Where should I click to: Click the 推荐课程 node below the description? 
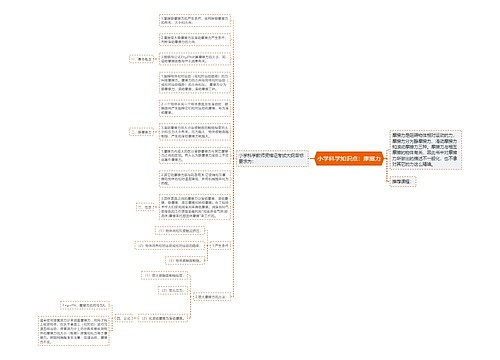coord(403,182)
